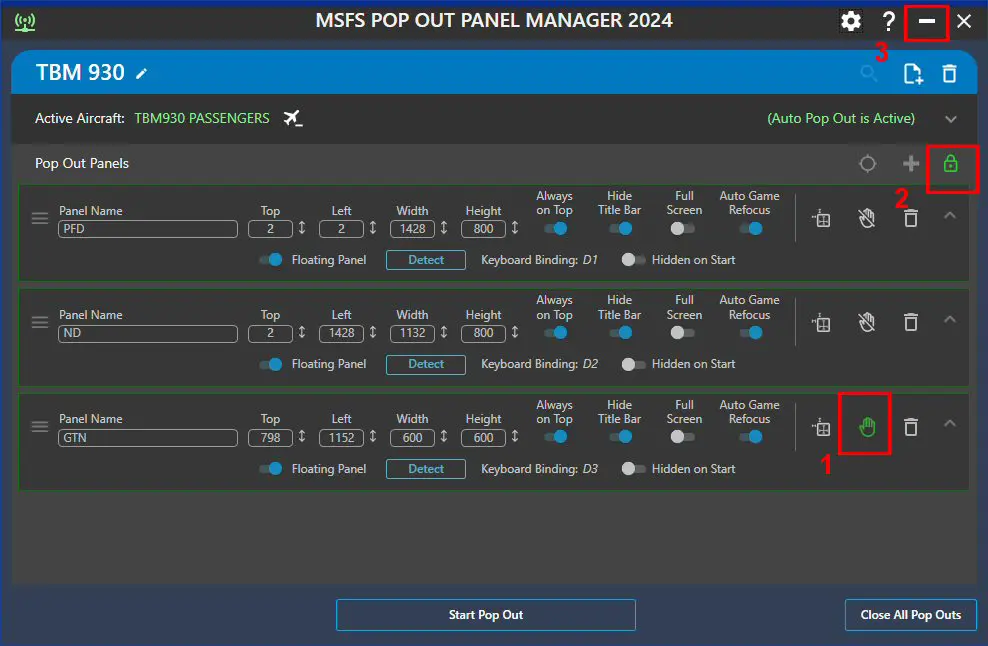This screenshot has height=646, width=988.
Task: Click GTN Left field showing 1152
Action: coord(342,437)
